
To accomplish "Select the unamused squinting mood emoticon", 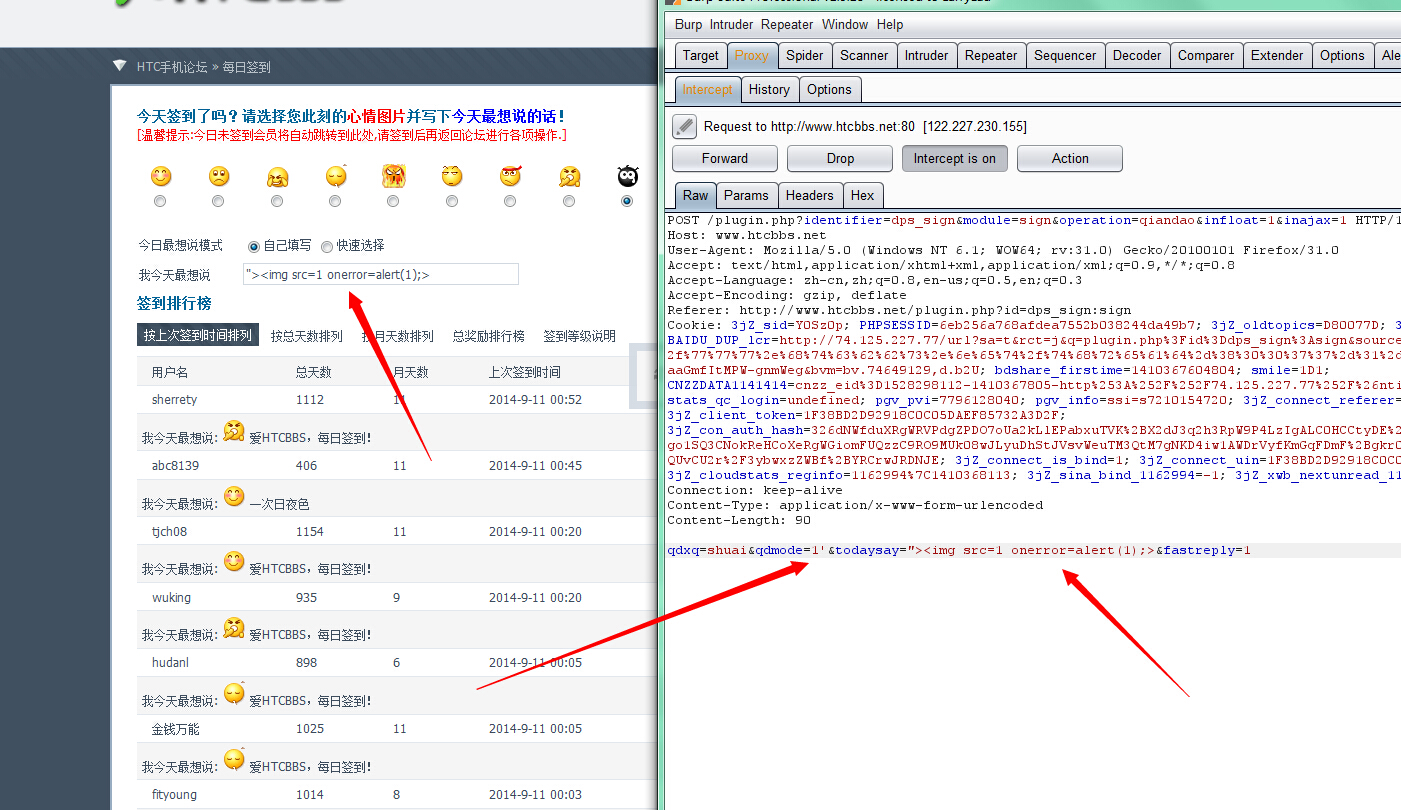I will pos(453,176).
